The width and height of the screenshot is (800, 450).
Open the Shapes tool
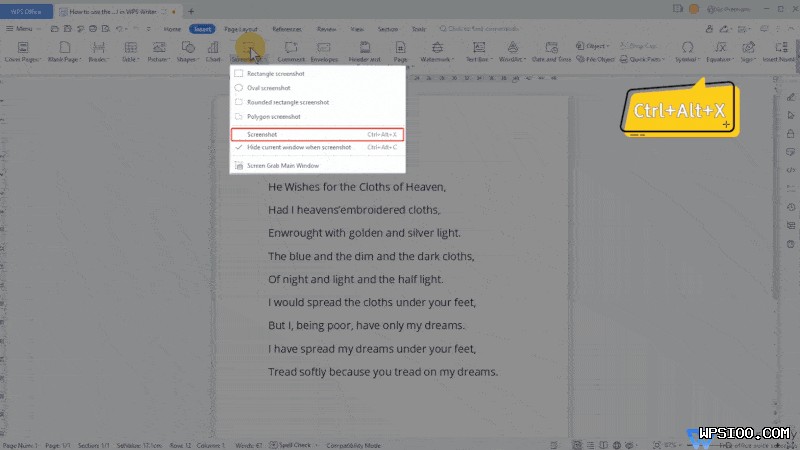coord(187,47)
